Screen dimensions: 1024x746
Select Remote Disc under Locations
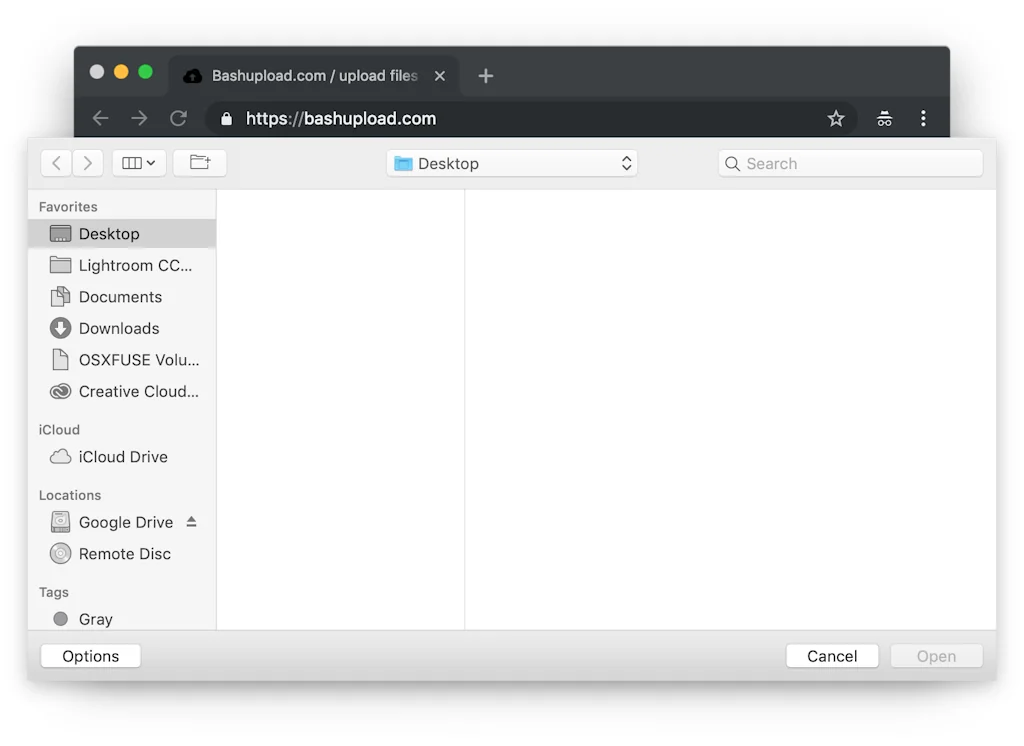click(x=122, y=553)
